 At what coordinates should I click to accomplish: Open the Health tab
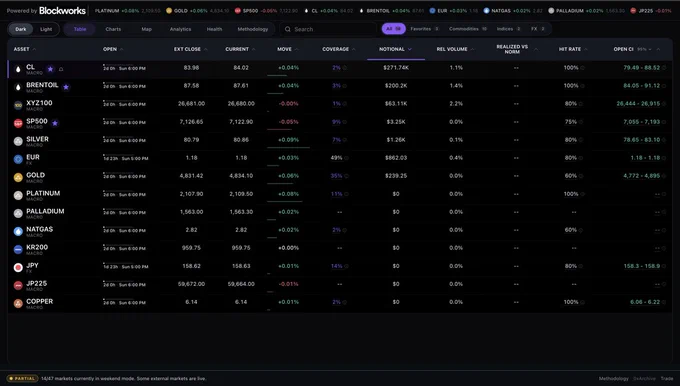click(214, 29)
